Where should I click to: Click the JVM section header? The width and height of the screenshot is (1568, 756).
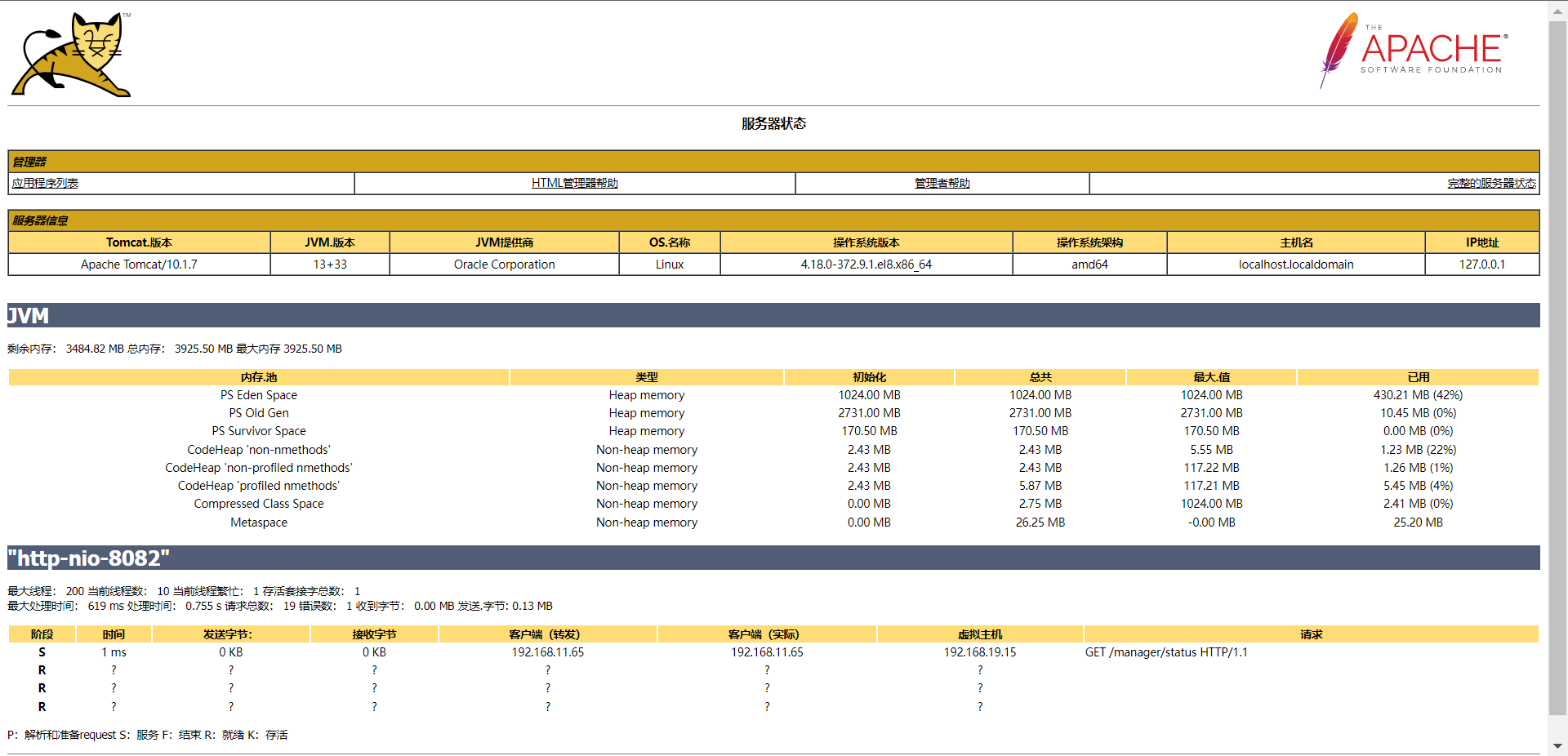point(773,315)
